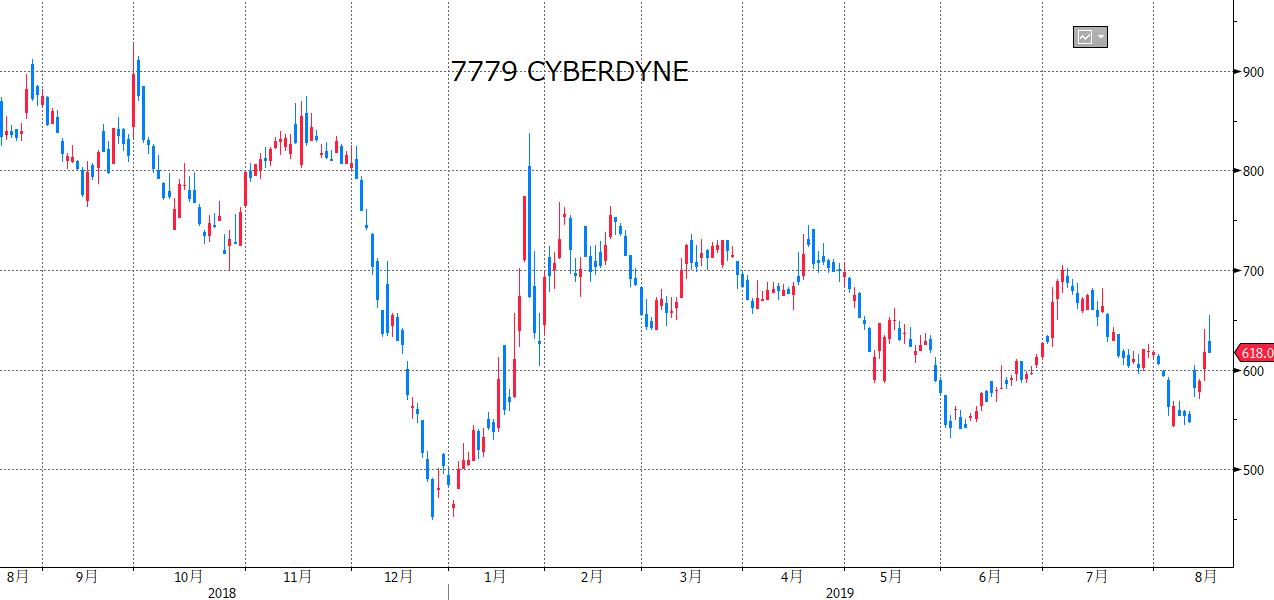Open the chart type dropdown arrow

click(x=1101, y=38)
